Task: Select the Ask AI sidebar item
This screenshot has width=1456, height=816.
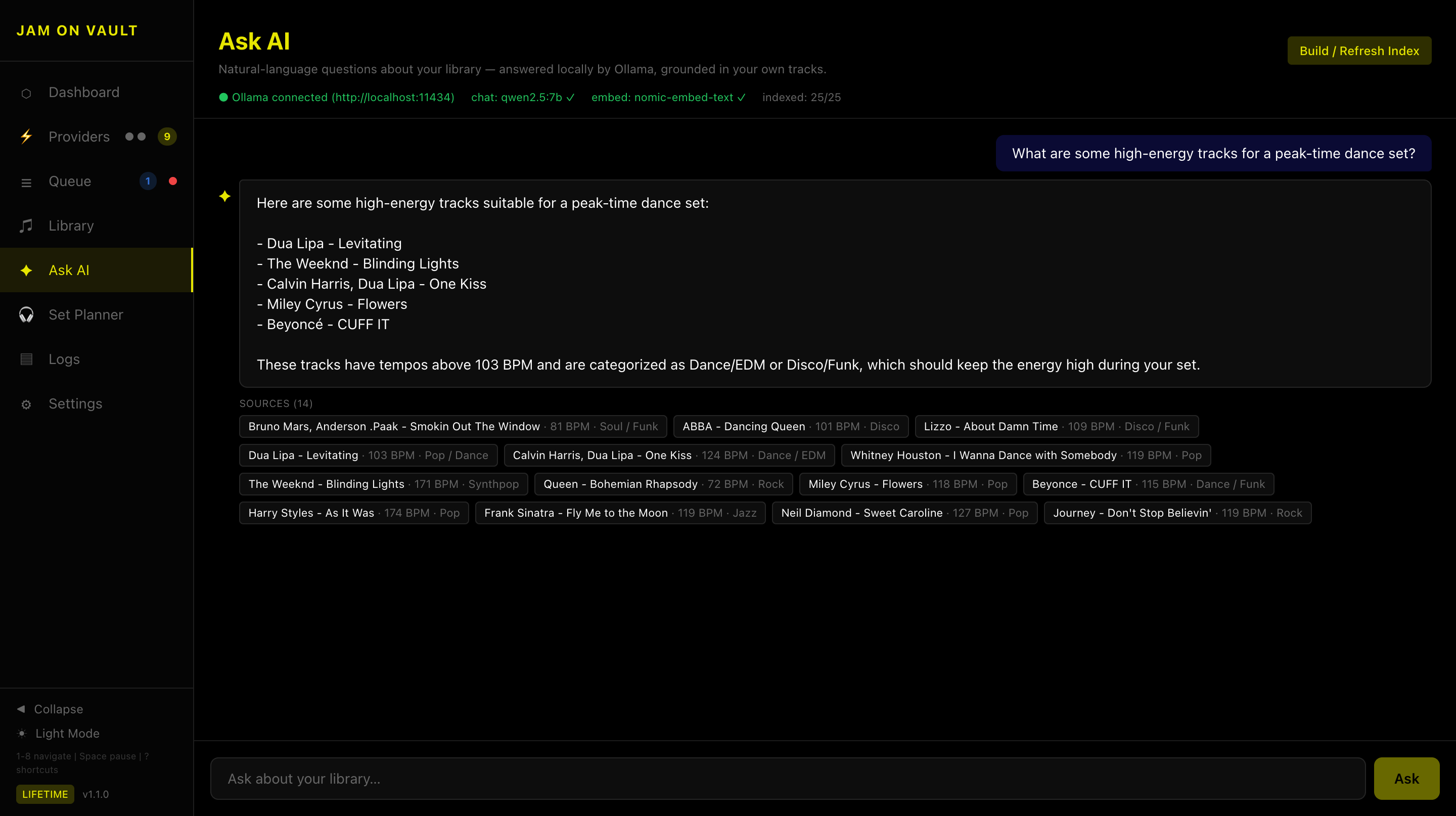Action: (x=96, y=270)
